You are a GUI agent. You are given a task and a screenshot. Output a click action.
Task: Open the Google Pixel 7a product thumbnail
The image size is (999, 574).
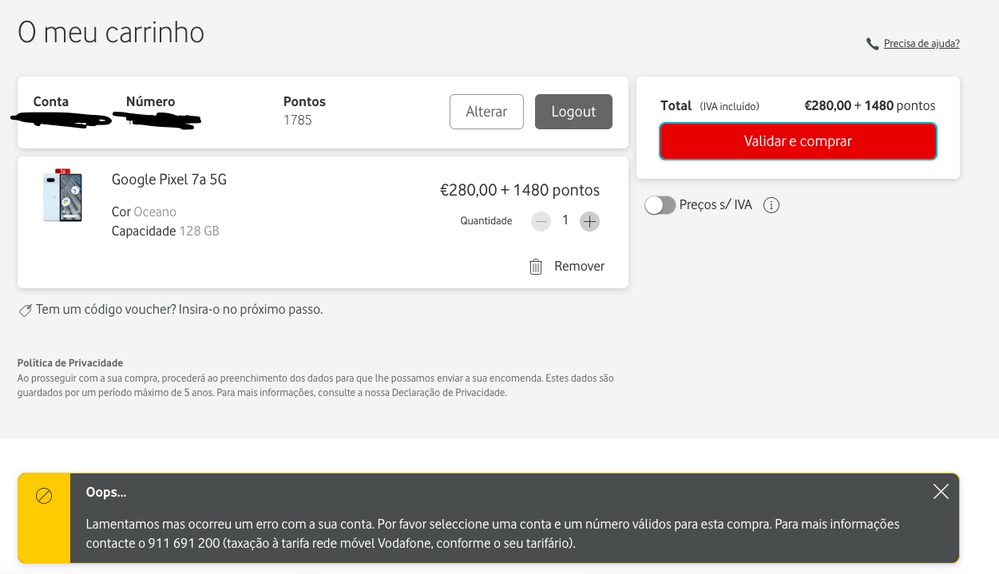click(62, 196)
